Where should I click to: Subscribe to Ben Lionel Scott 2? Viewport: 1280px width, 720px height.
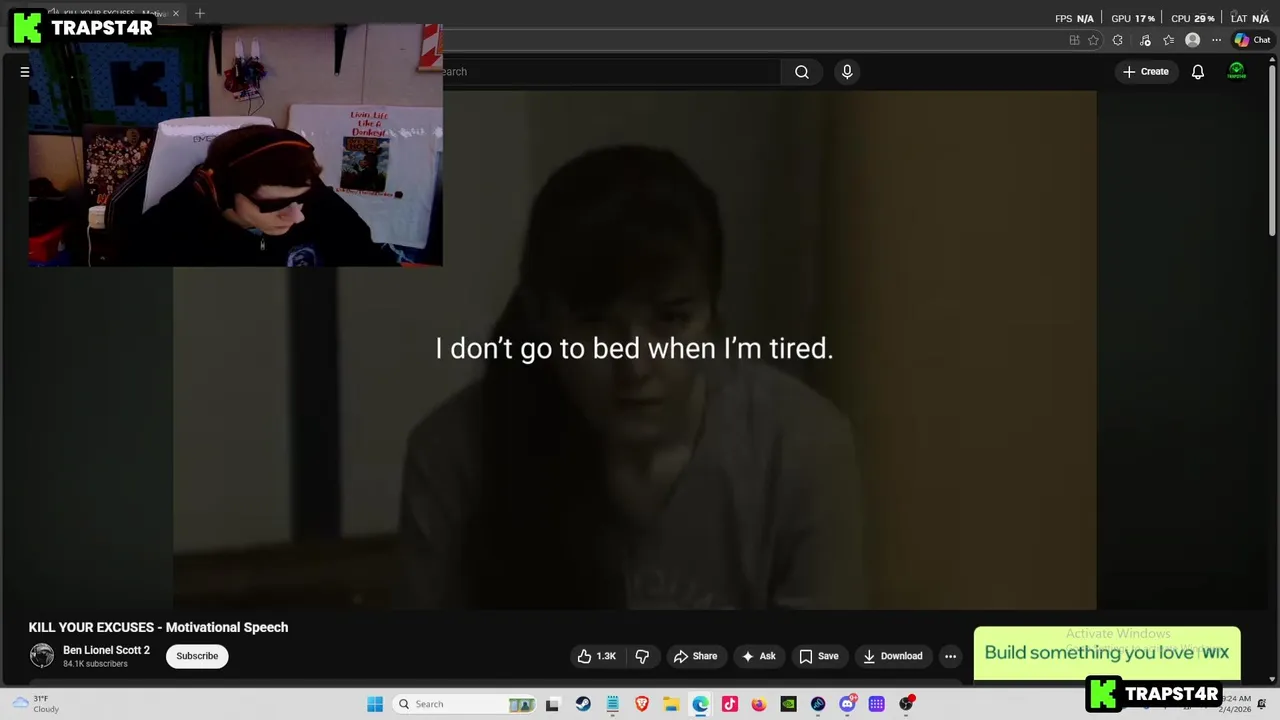point(197,656)
